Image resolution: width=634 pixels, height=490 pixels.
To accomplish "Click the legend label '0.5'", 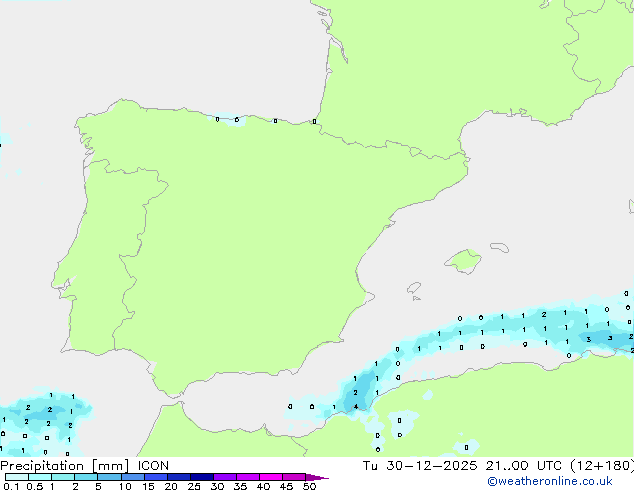I will coord(35,486).
